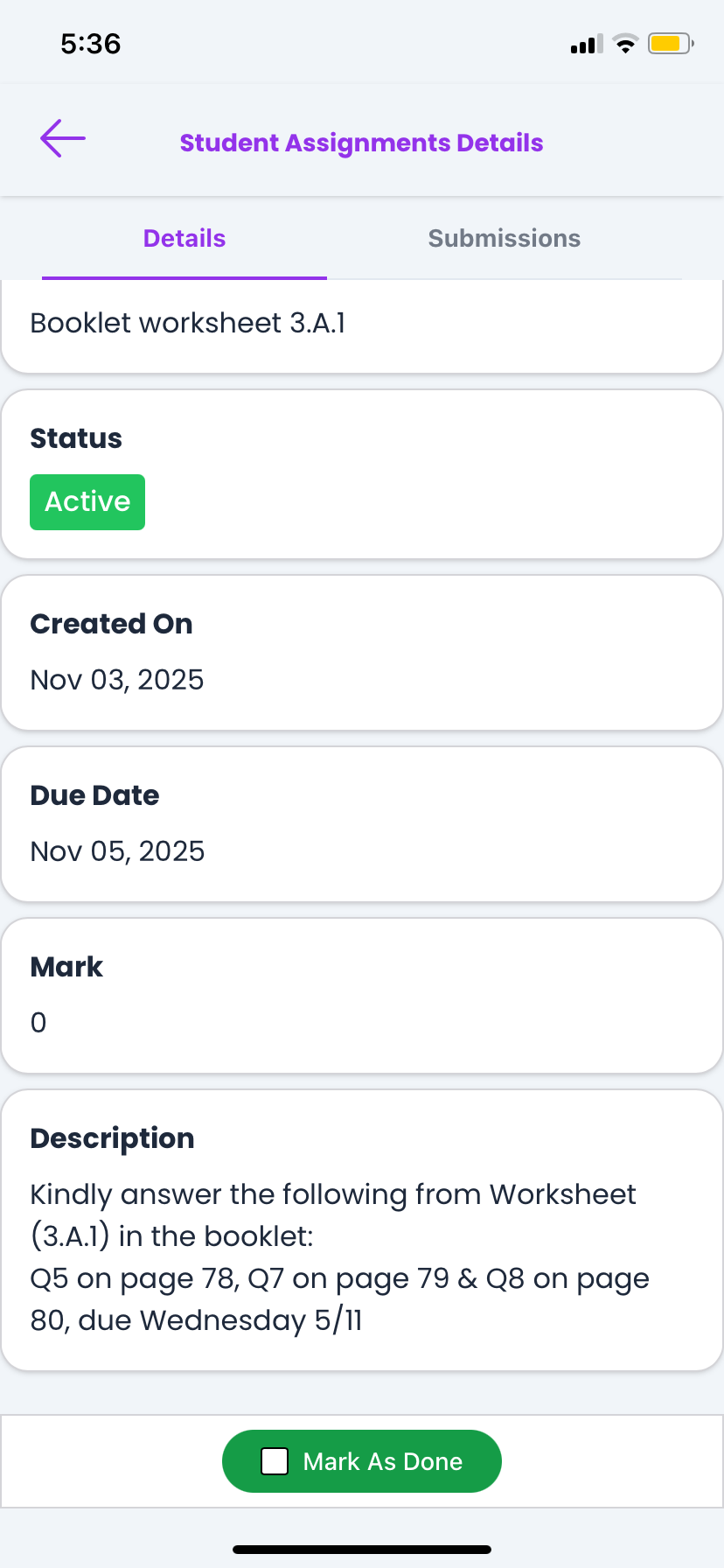
Task: Select the Details tab
Action: [x=184, y=238]
